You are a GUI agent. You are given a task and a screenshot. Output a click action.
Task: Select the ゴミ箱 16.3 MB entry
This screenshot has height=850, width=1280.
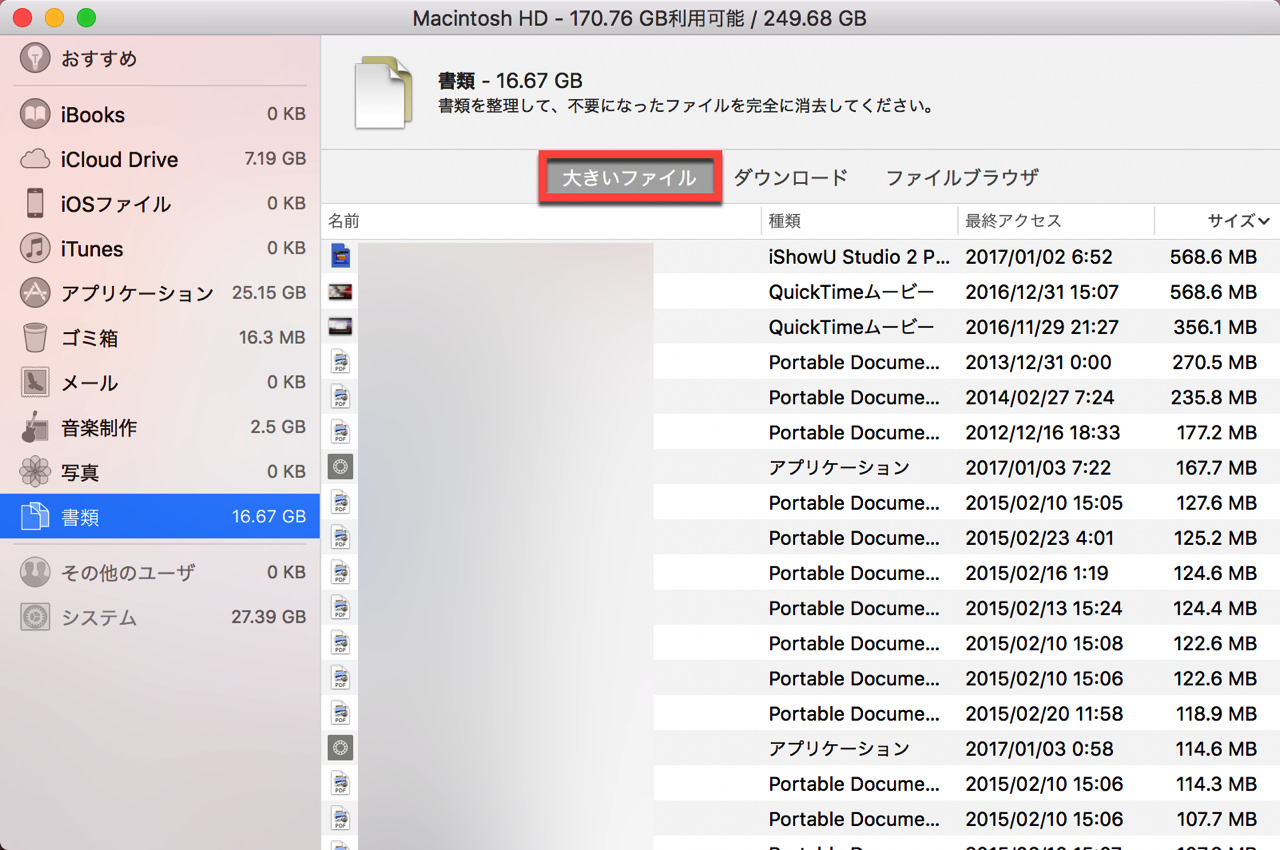[160, 338]
